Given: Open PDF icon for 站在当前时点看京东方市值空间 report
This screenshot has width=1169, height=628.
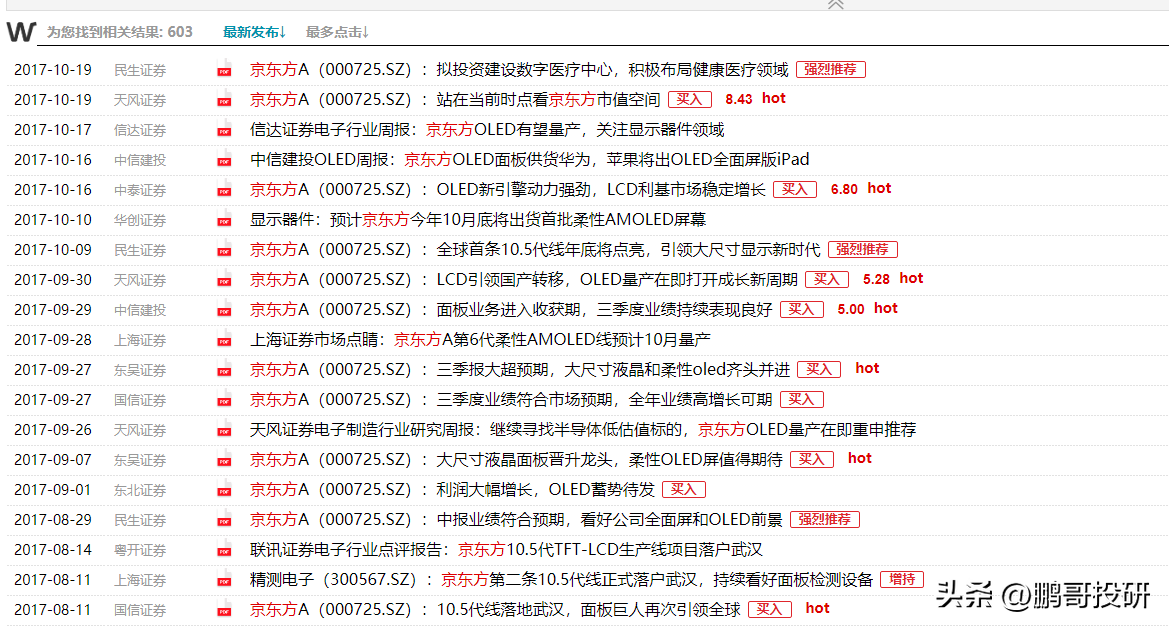Looking at the screenshot, I should [x=224, y=100].
